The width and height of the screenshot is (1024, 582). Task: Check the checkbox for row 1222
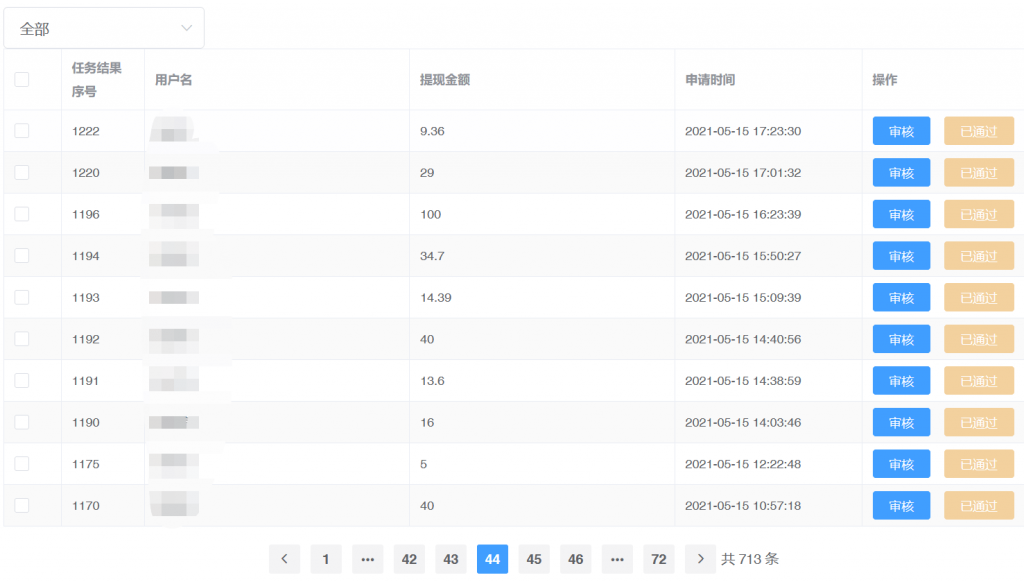[22, 131]
